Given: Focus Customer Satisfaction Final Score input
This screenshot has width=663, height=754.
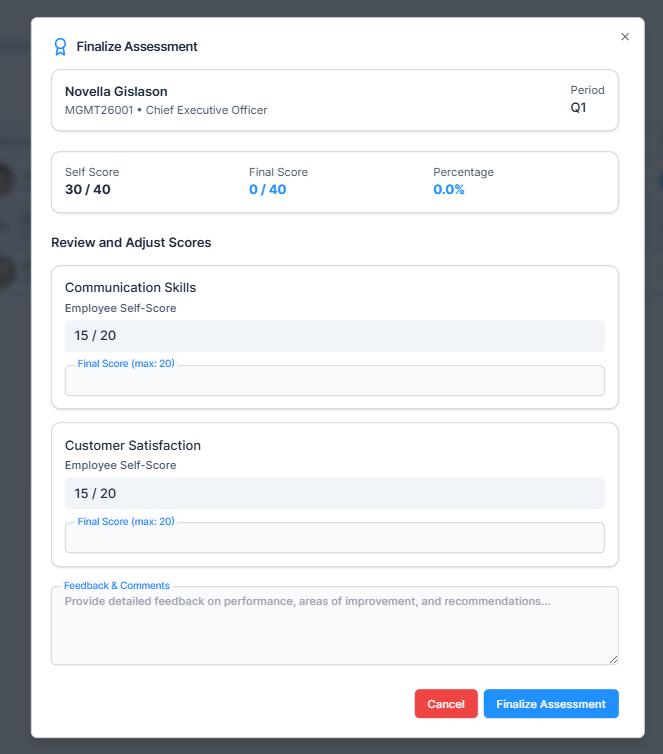Looking at the screenshot, I should (334, 538).
